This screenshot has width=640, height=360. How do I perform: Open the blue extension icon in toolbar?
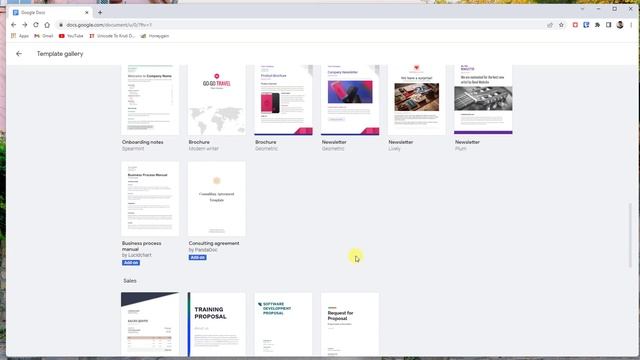pyautogui.click(x=586, y=25)
